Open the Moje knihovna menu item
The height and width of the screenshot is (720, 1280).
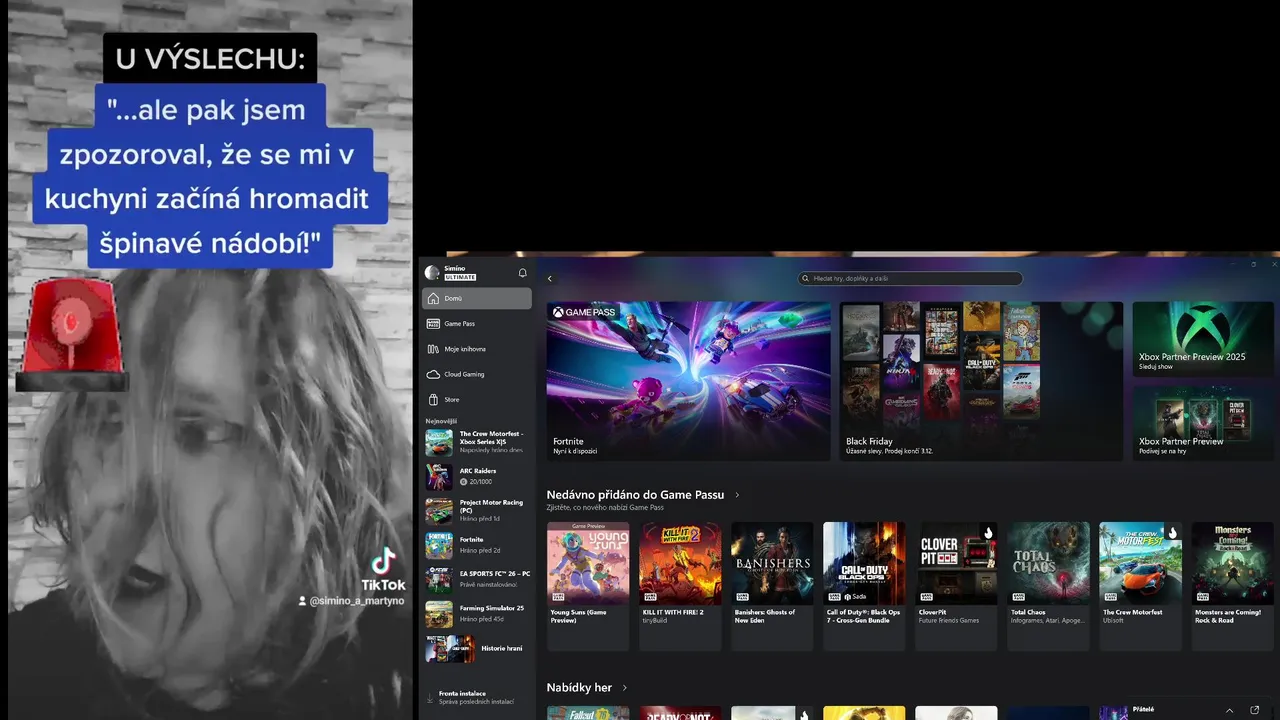click(477, 349)
